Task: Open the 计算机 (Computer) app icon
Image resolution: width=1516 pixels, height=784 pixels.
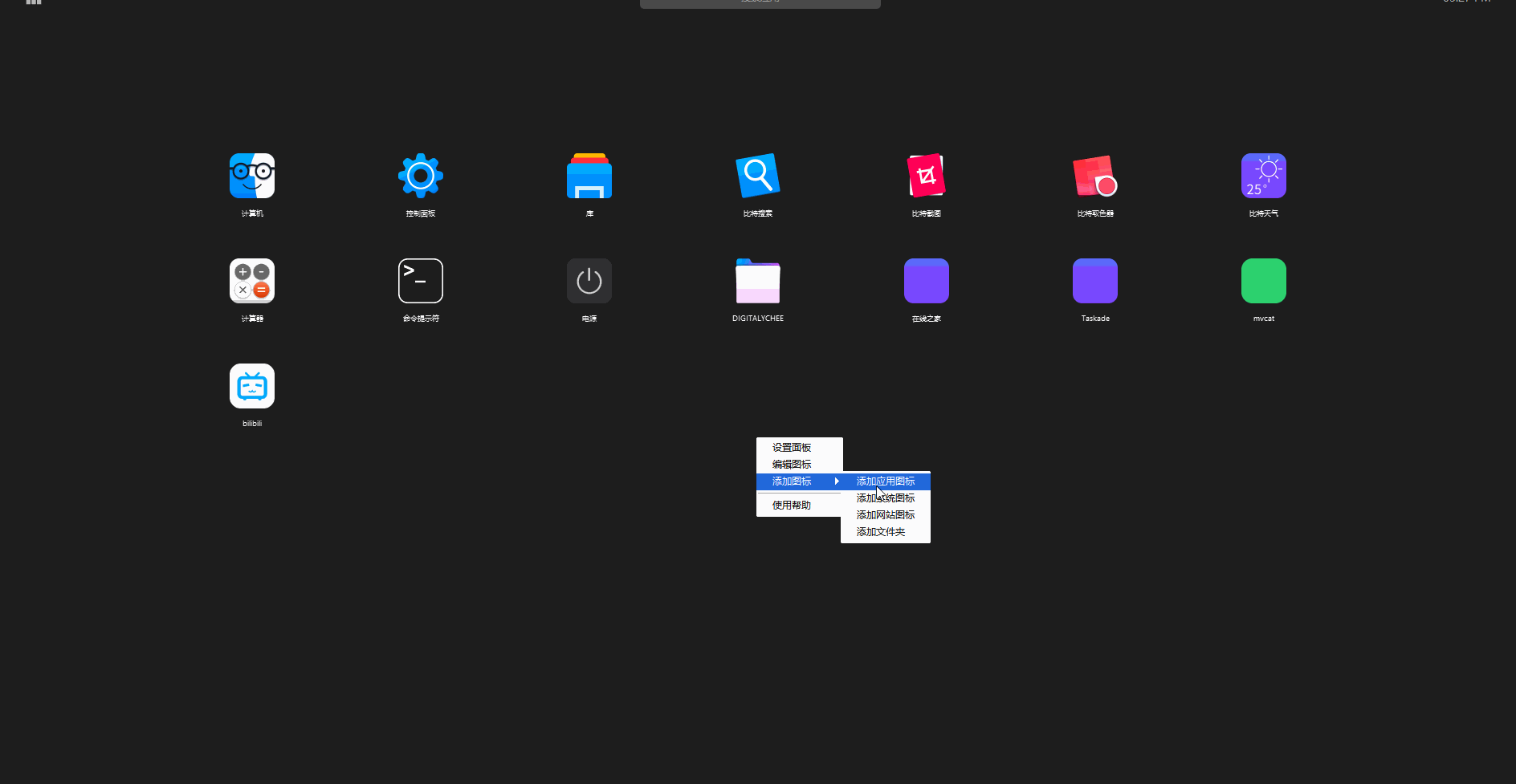Action: (x=252, y=176)
